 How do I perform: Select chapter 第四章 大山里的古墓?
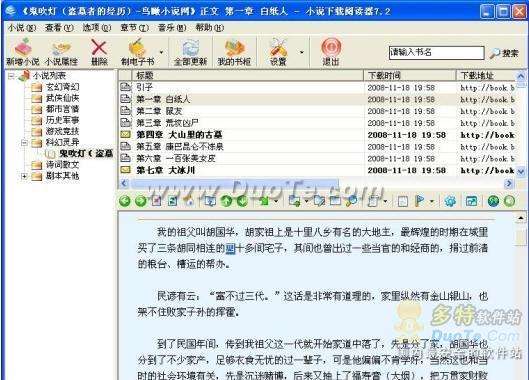[x=179, y=135]
